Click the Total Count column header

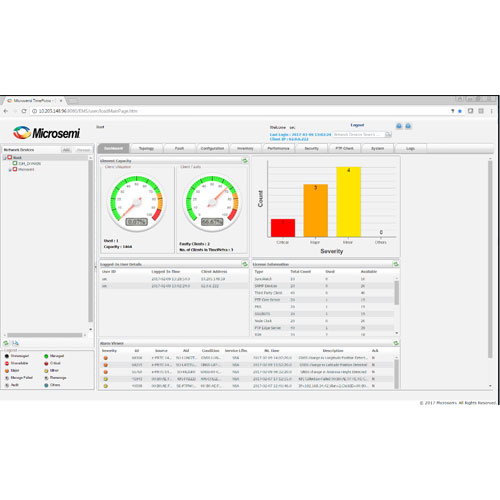[x=300, y=272]
